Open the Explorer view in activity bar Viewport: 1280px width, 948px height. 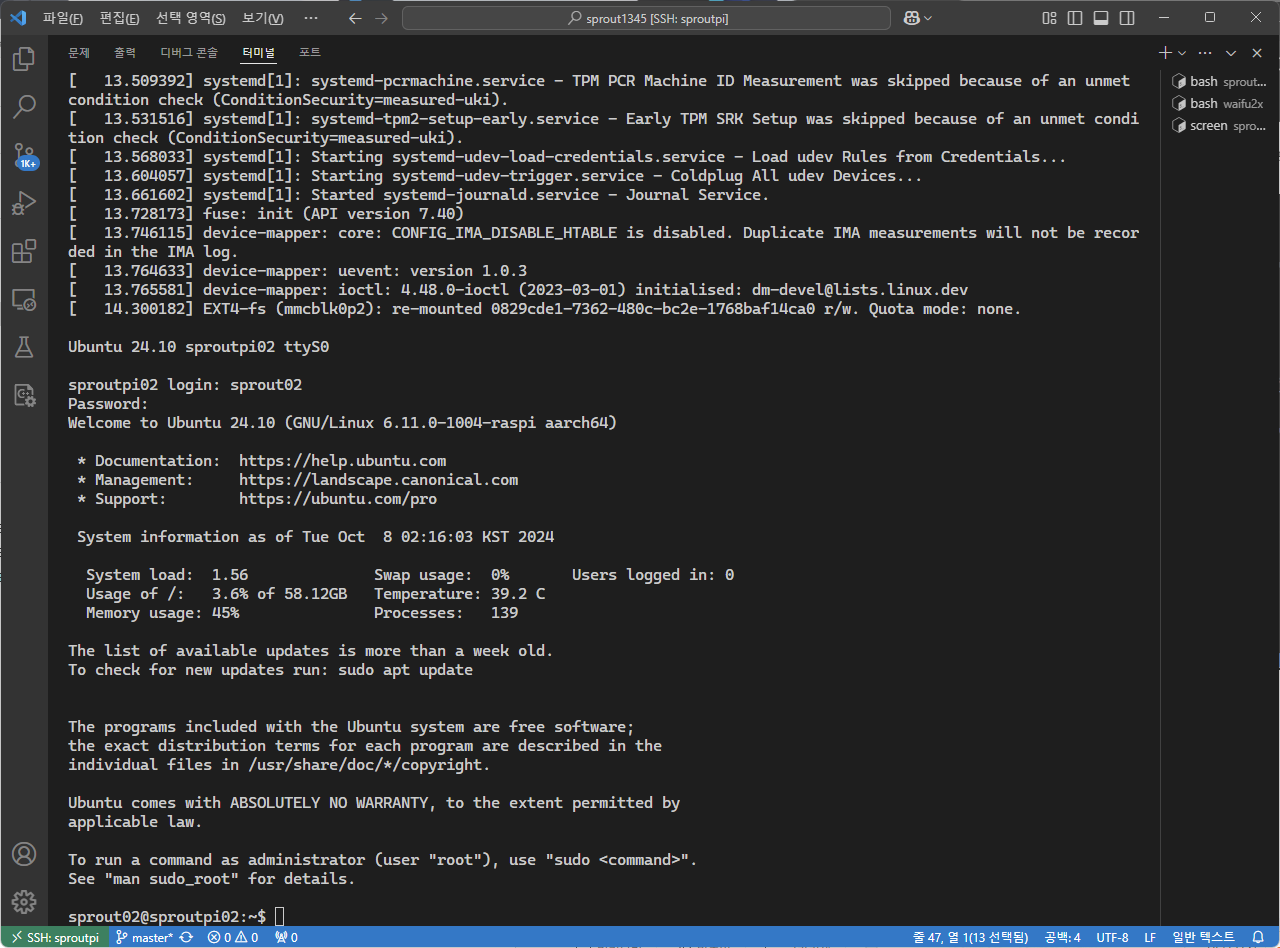(24, 59)
